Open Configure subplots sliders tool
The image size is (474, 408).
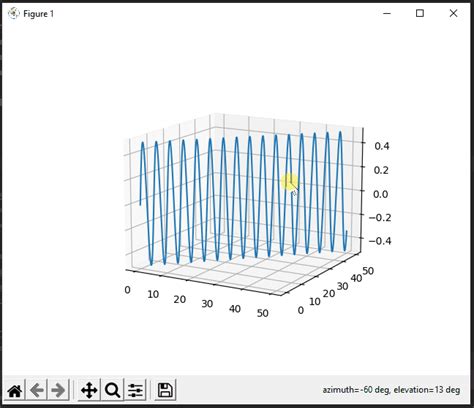pos(135,390)
